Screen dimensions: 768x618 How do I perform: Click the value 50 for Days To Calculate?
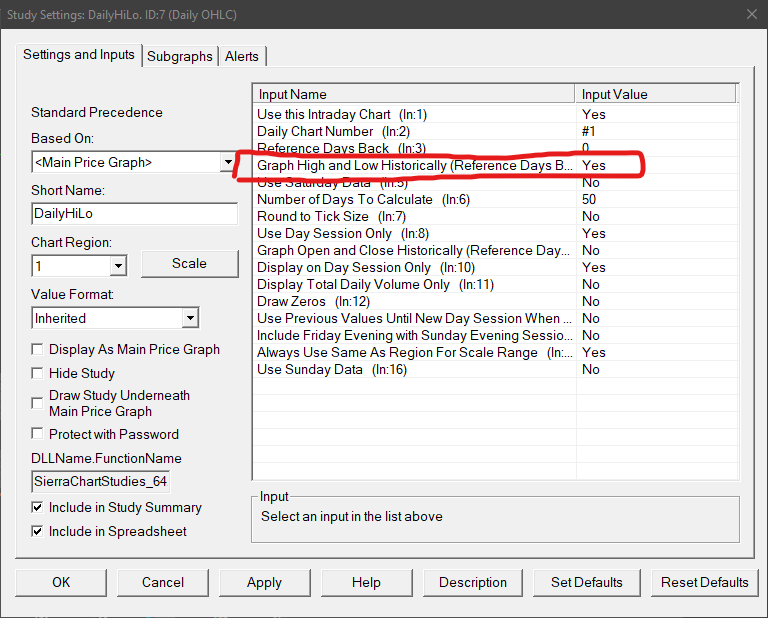pos(589,199)
